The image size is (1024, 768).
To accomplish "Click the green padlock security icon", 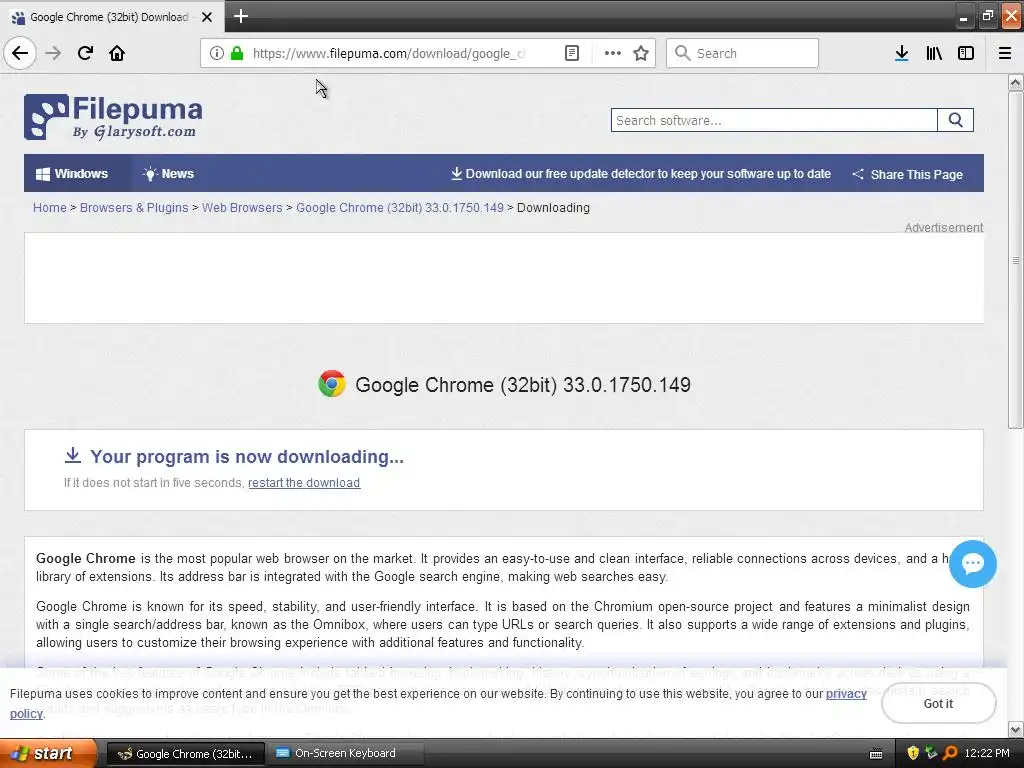I will pos(237,53).
